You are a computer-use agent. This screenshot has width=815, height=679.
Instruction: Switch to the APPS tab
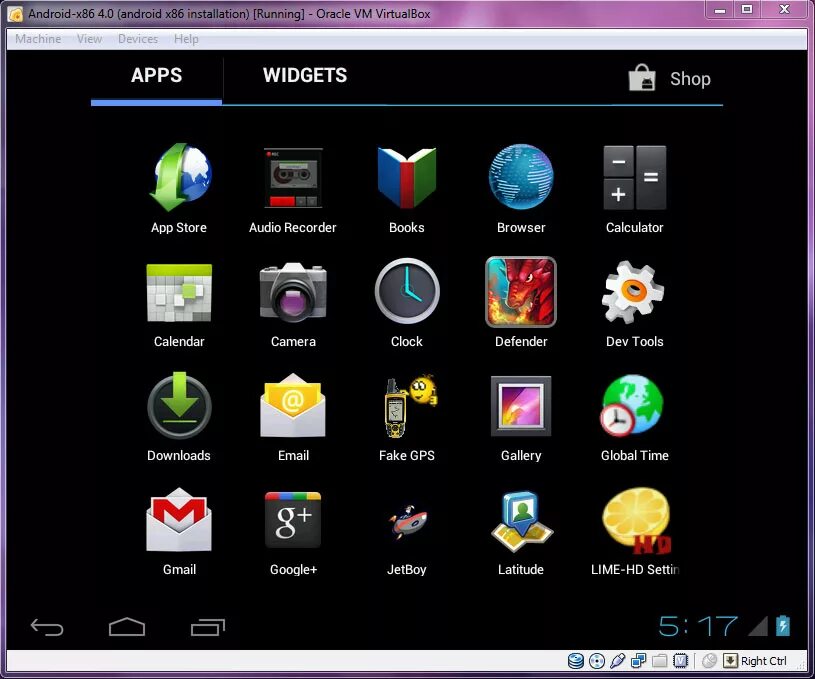coord(156,75)
